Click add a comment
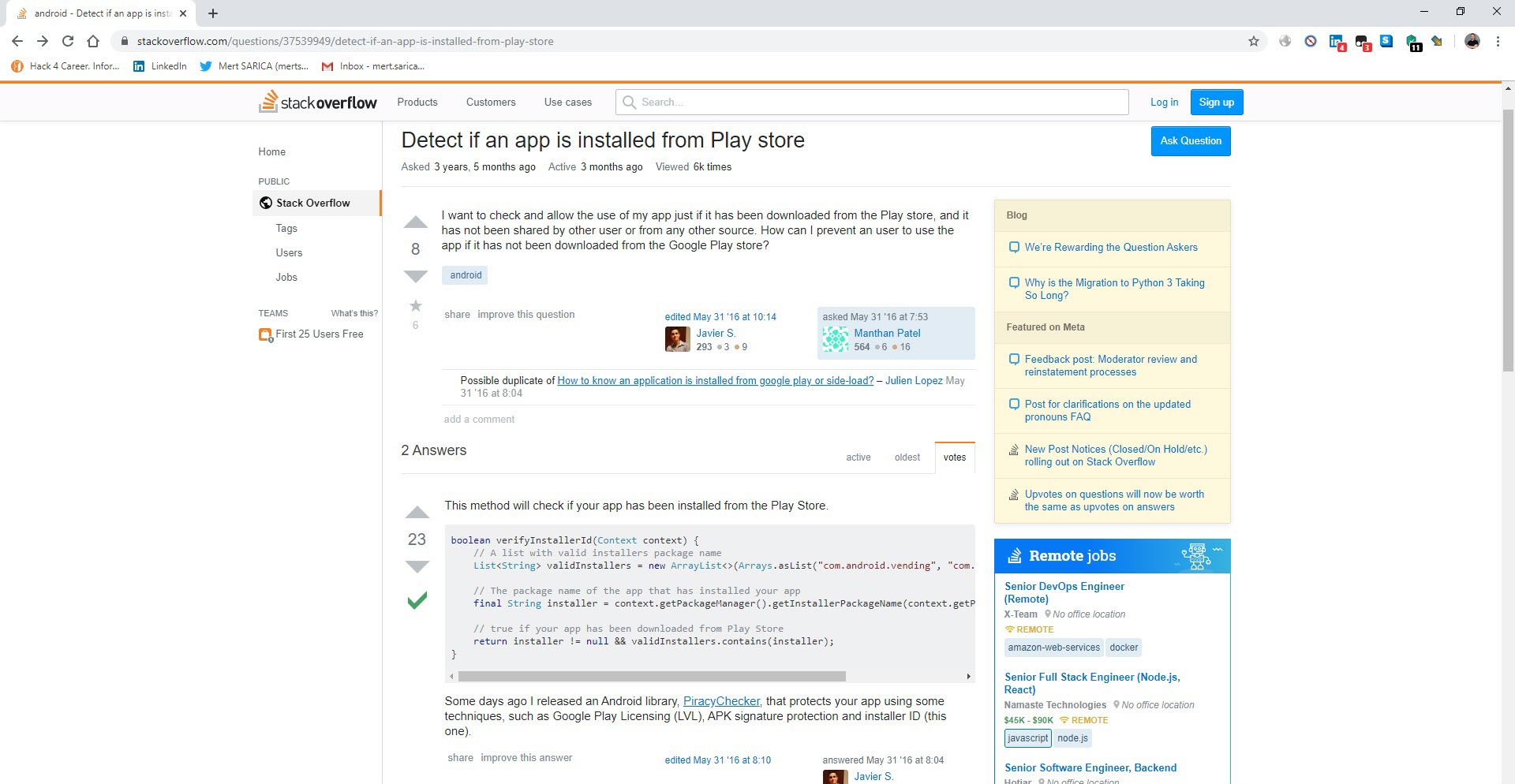This screenshot has height=784, width=1515. pyautogui.click(x=479, y=420)
